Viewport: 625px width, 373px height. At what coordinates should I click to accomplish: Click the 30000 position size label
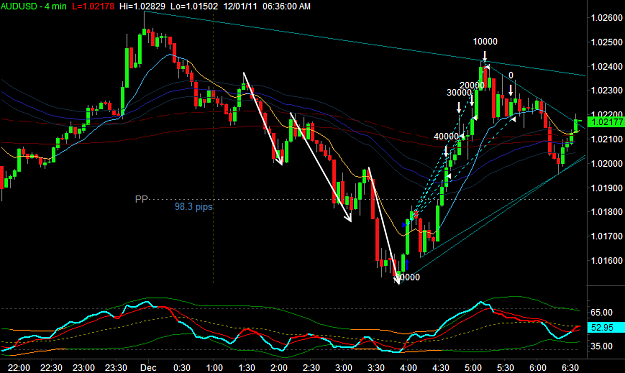click(x=459, y=93)
